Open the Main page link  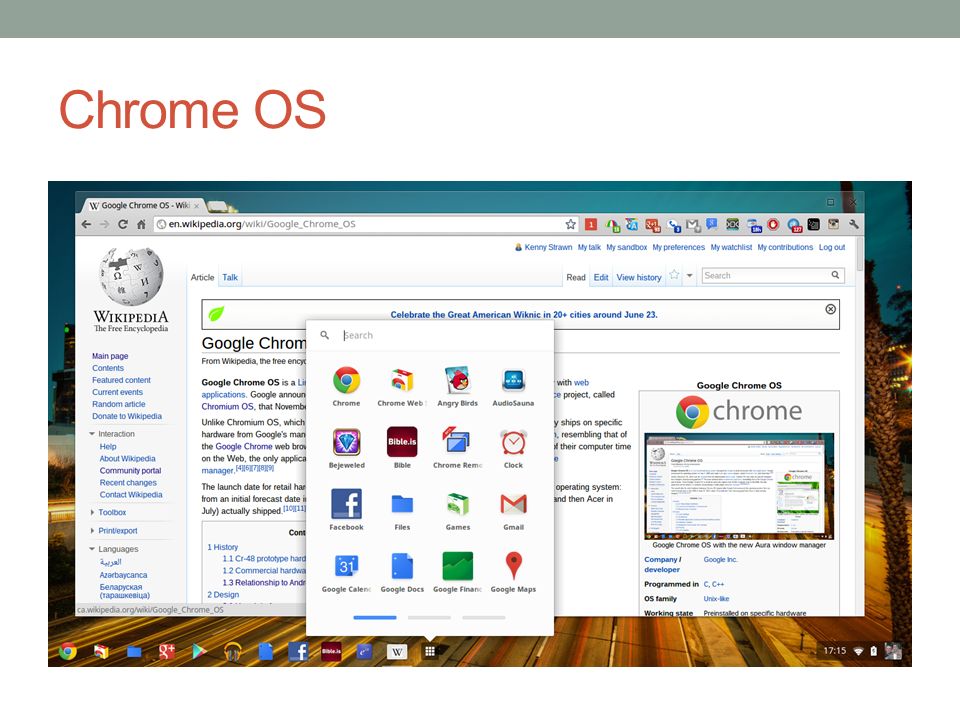point(110,356)
